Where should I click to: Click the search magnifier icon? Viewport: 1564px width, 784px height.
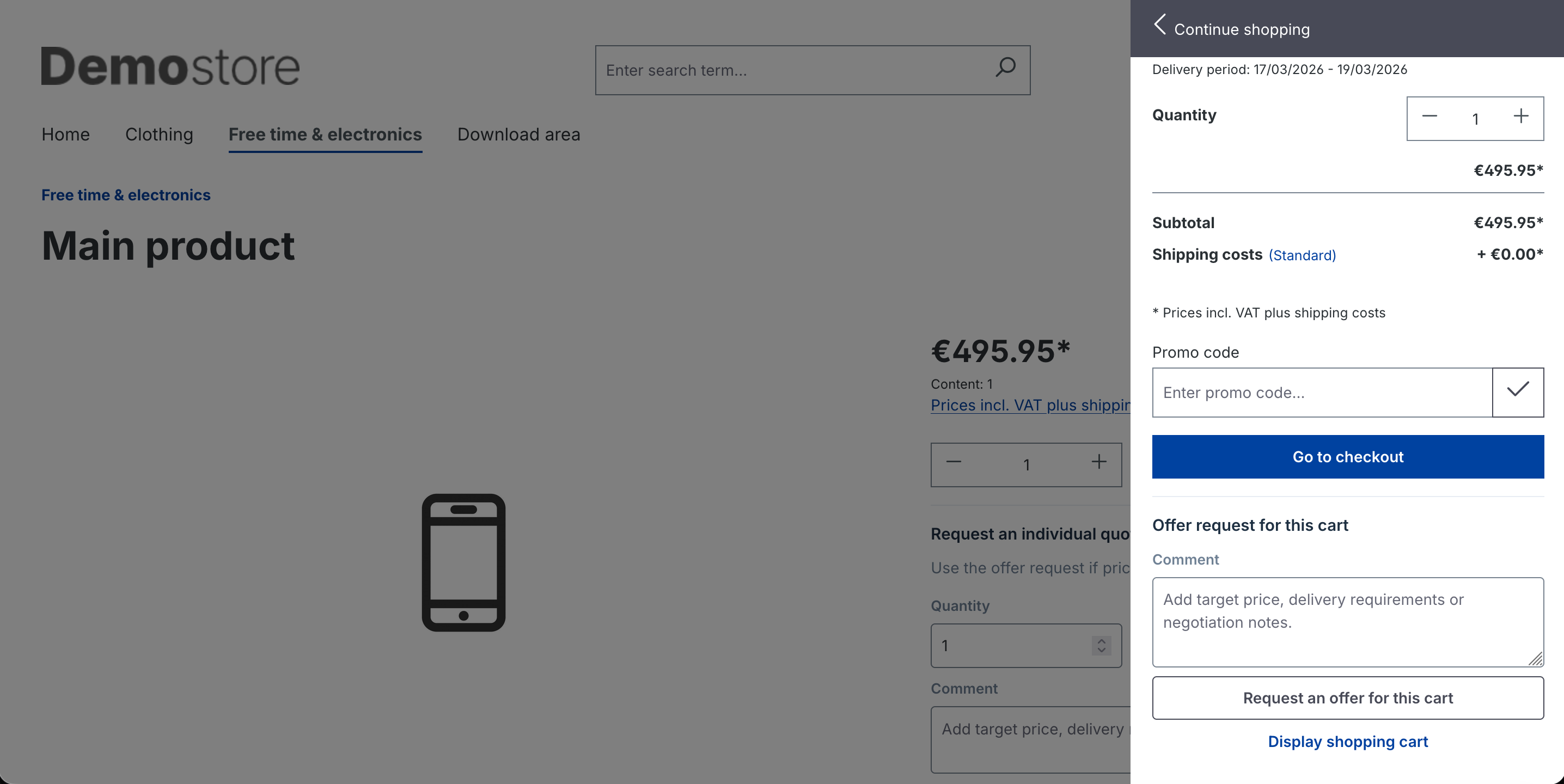1005,68
